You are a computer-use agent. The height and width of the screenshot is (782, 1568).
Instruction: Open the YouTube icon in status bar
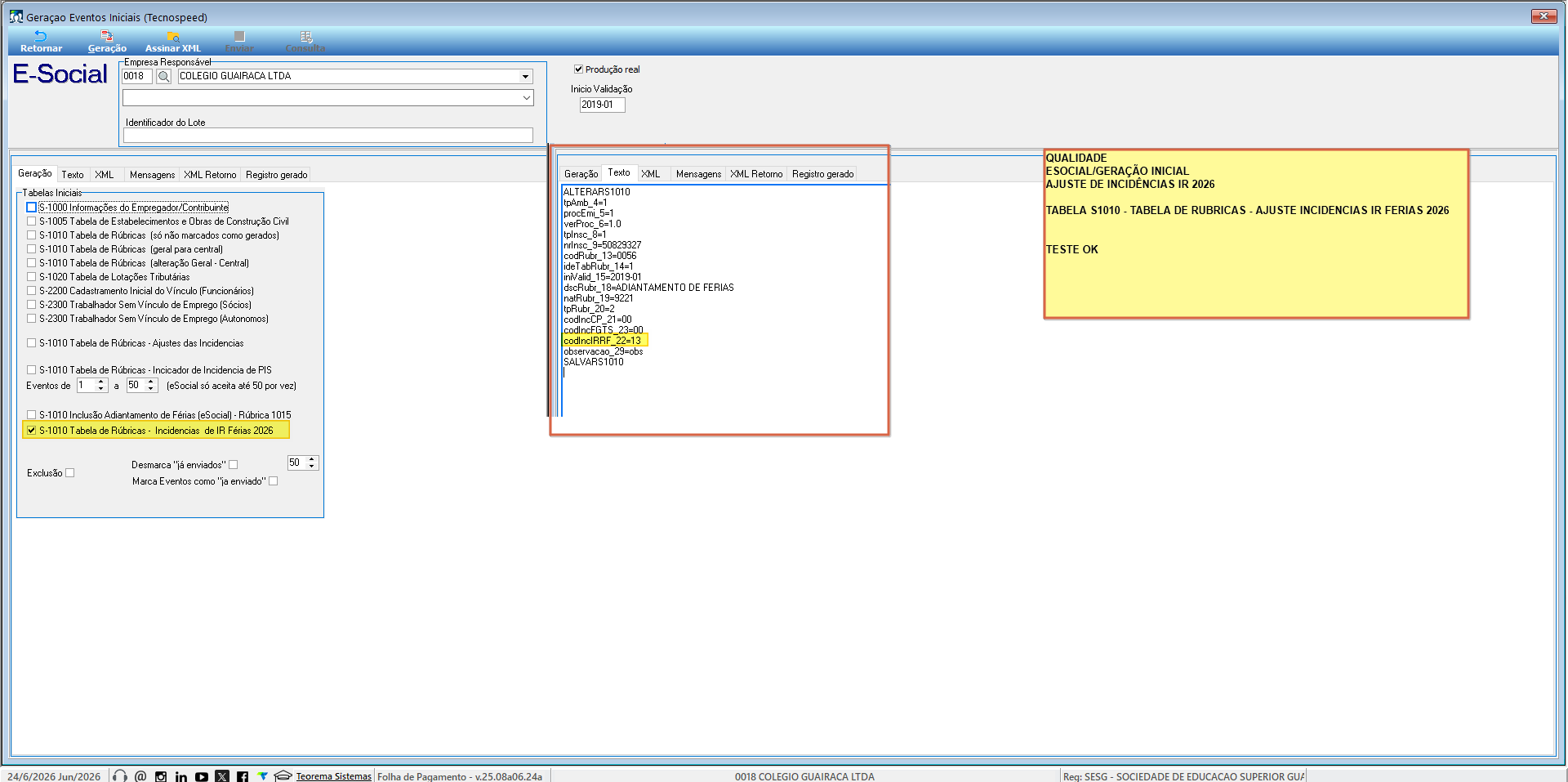tap(202, 776)
